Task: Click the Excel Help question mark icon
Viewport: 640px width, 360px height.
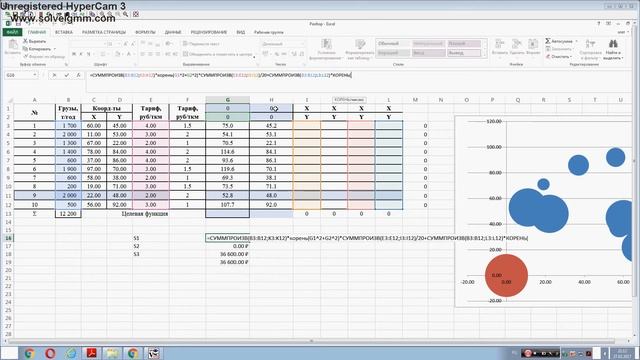Action: pyautogui.click(x=599, y=24)
